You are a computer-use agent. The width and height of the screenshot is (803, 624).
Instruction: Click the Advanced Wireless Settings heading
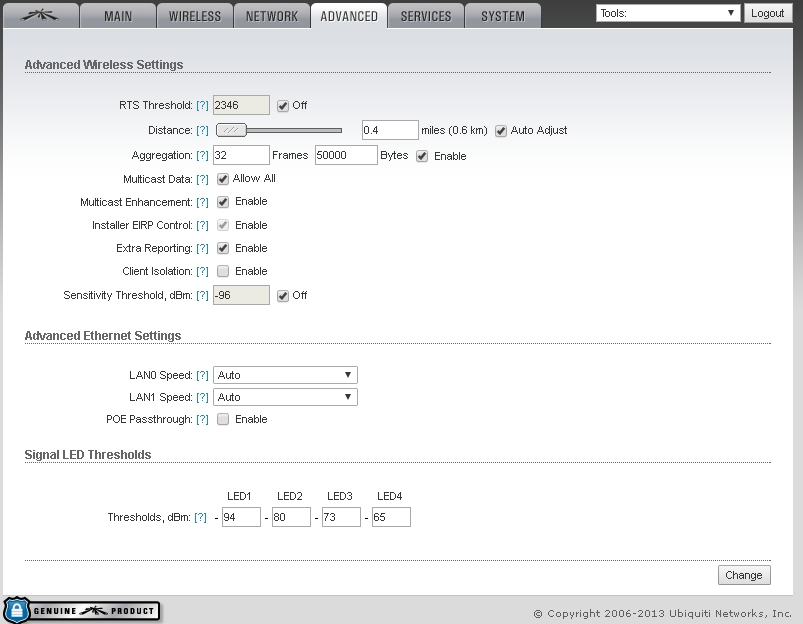click(x=104, y=65)
